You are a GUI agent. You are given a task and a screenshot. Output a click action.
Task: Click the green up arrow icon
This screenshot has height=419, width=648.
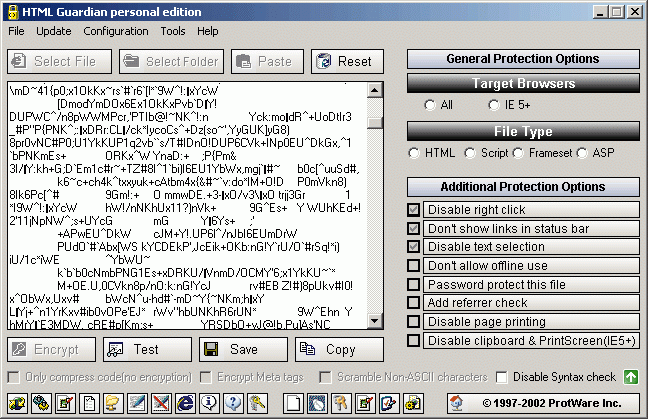point(631,377)
